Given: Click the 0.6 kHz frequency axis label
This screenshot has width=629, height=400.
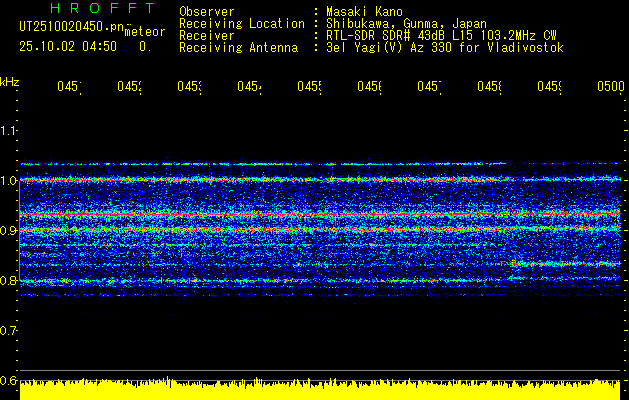Looking at the screenshot, I should click(x=8, y=380).
